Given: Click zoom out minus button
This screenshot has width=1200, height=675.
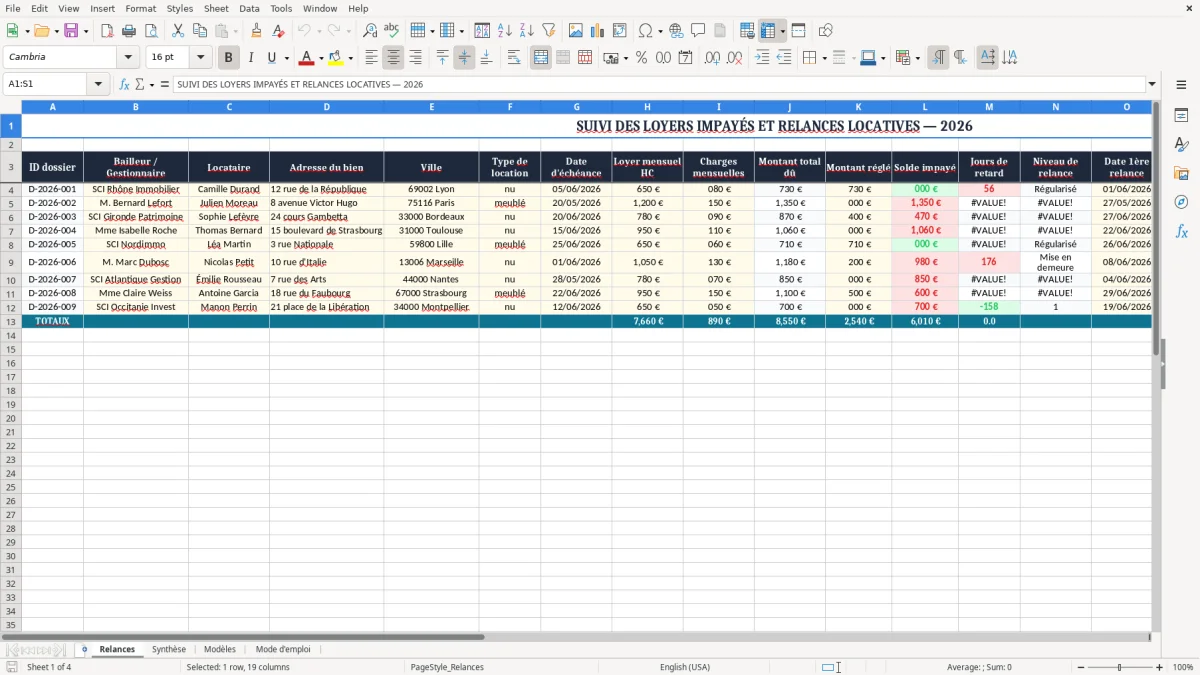Looking at the screenshot, I should [x=1080, y=667].
